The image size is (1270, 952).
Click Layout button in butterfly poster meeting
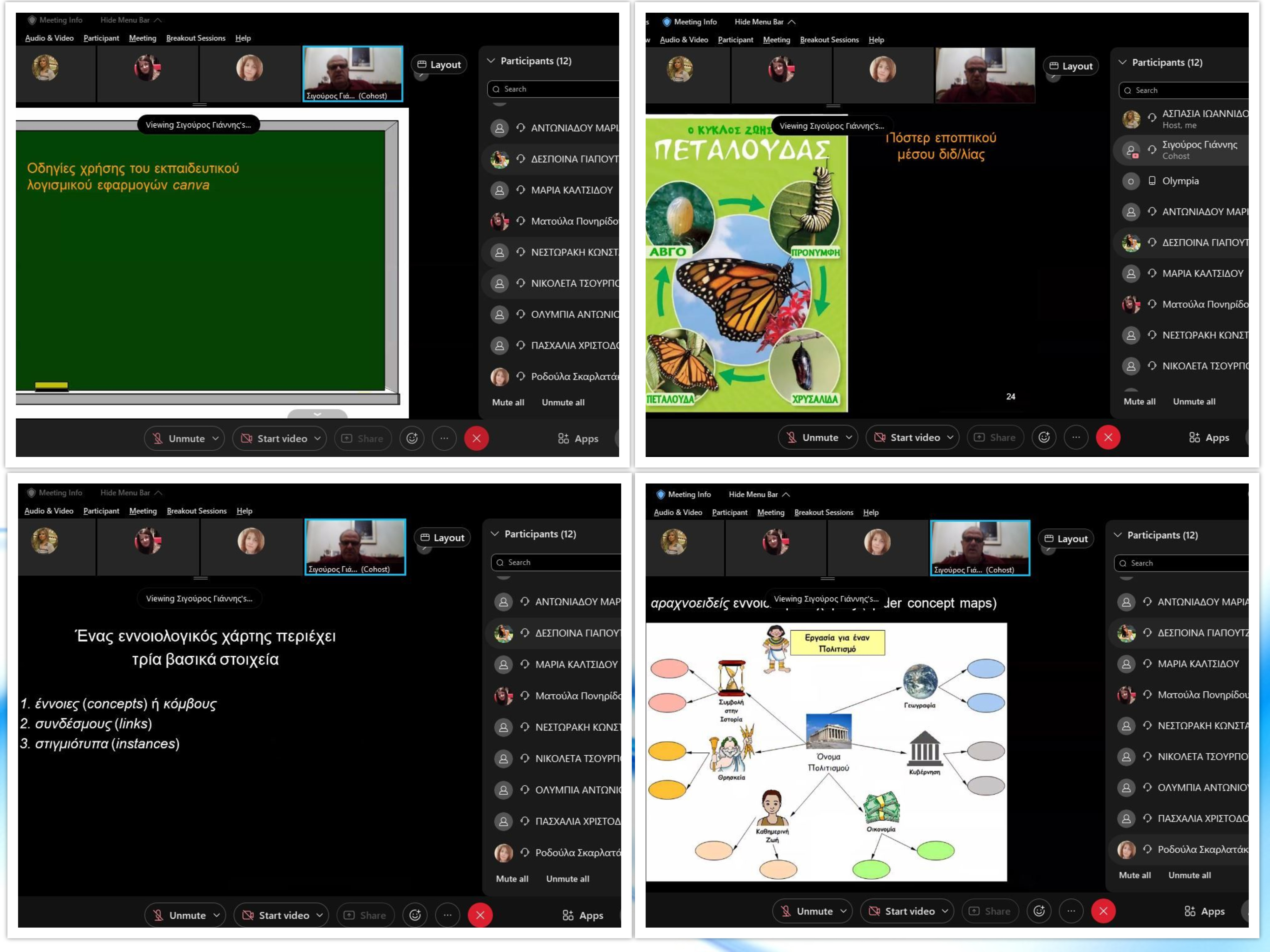pos(1071,66)
